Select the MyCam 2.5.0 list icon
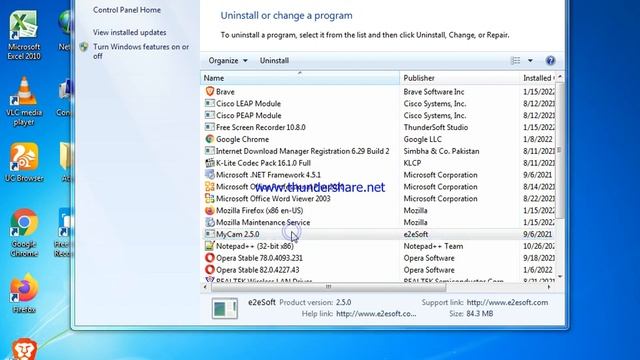 click(210, 234)
